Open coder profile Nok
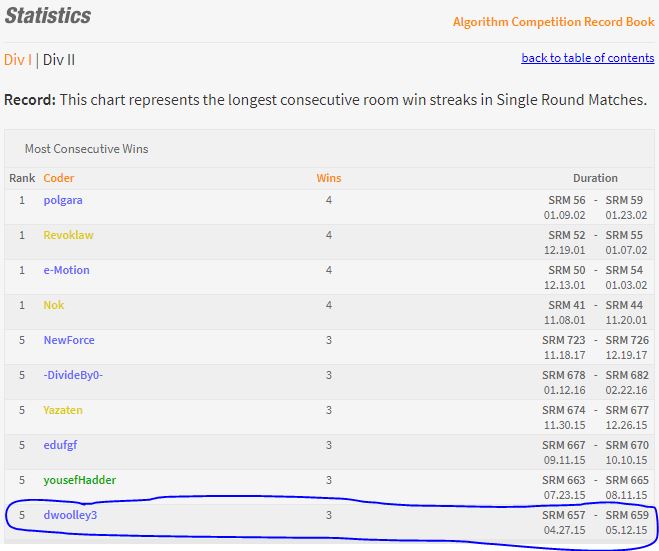 [x=54, y=305]
